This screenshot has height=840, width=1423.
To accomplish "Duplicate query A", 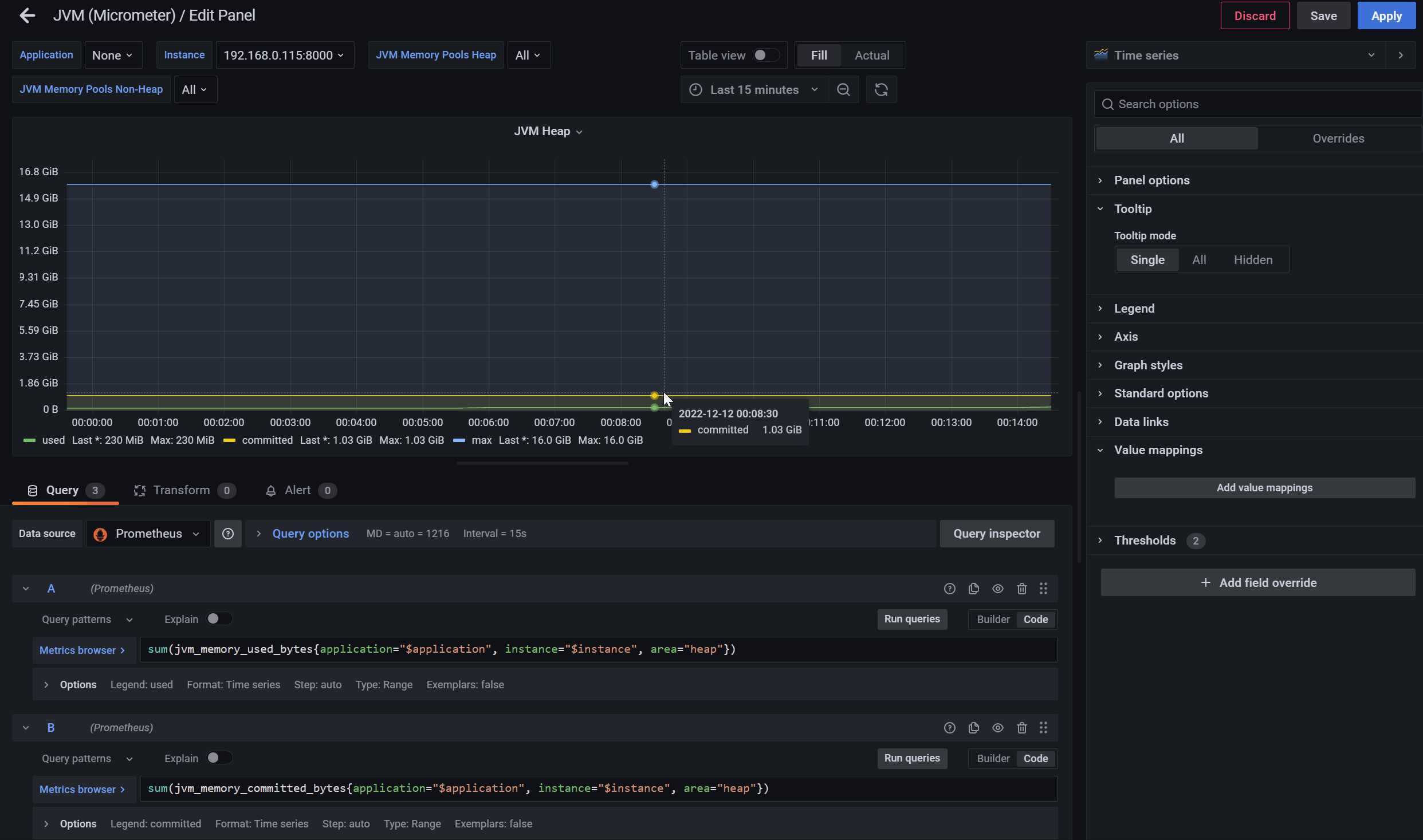I will point(974,589).
